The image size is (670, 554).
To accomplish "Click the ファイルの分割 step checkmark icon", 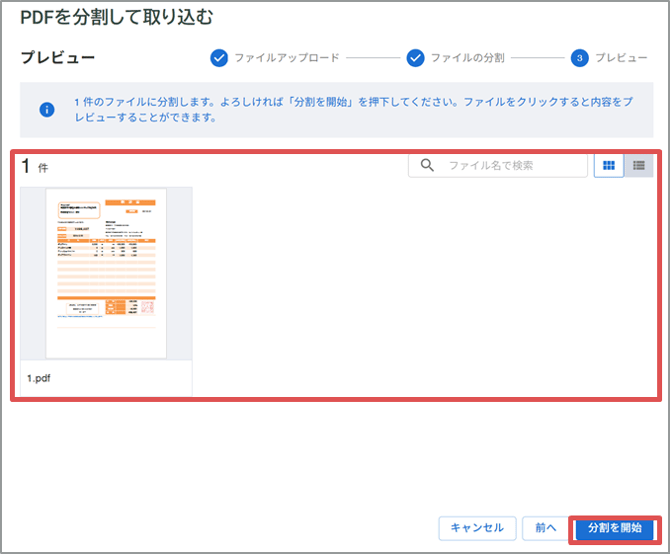I will pyautogui.click(x=415, y=58).
